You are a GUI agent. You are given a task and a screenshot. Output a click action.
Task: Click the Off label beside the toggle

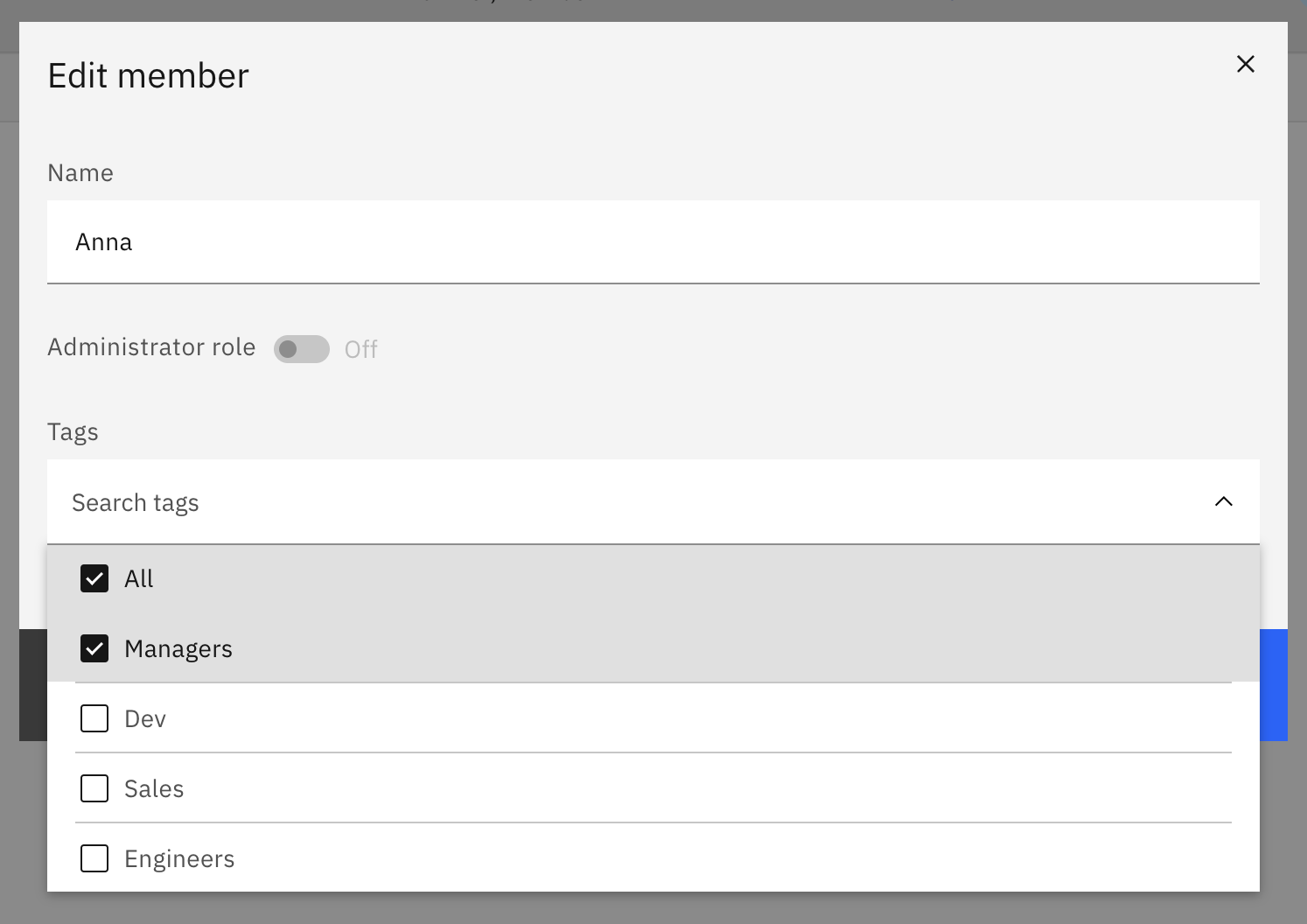pos(361,348)
